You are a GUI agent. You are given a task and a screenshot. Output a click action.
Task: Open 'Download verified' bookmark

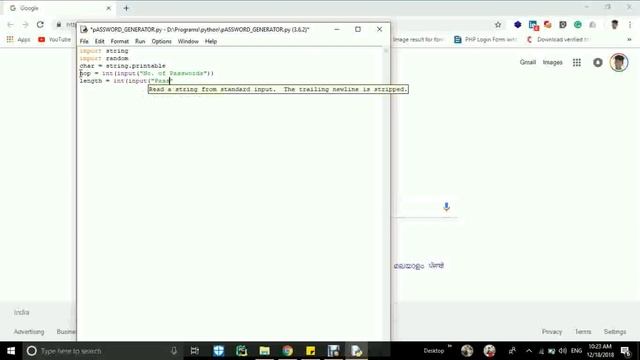coord(559,40)
